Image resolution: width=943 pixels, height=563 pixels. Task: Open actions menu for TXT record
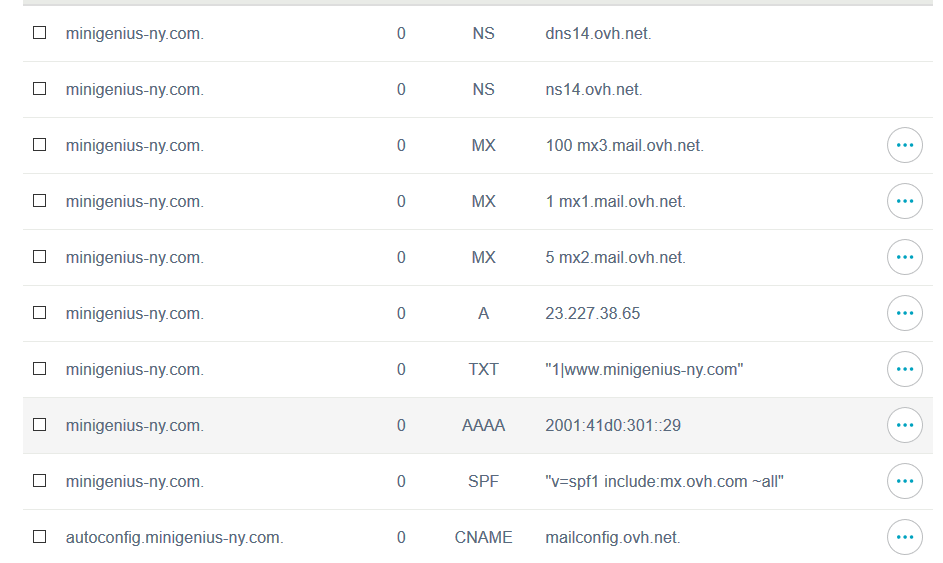(x=904, y=369)
